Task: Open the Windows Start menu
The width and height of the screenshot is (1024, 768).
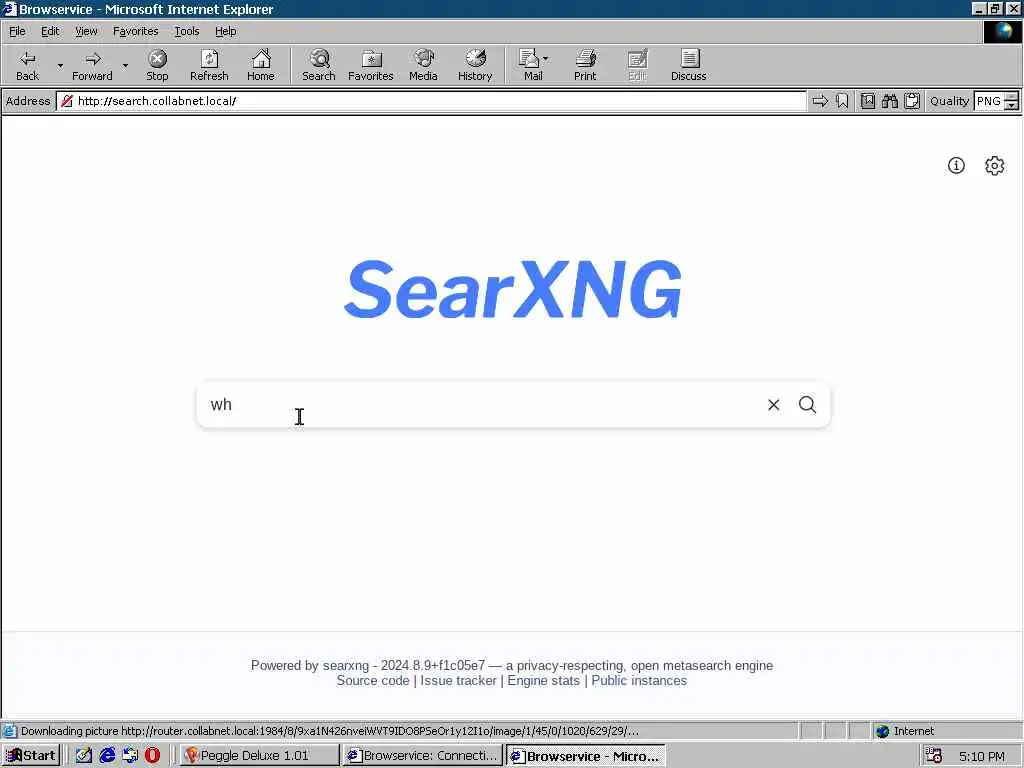Action: (31, 756)
